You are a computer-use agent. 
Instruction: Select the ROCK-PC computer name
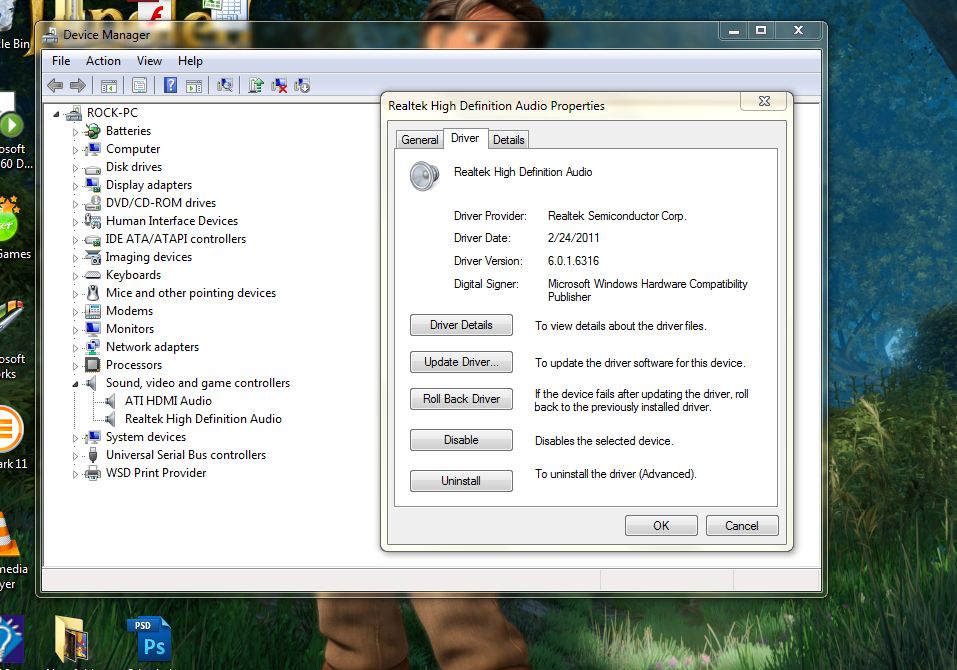pos(112,113)
